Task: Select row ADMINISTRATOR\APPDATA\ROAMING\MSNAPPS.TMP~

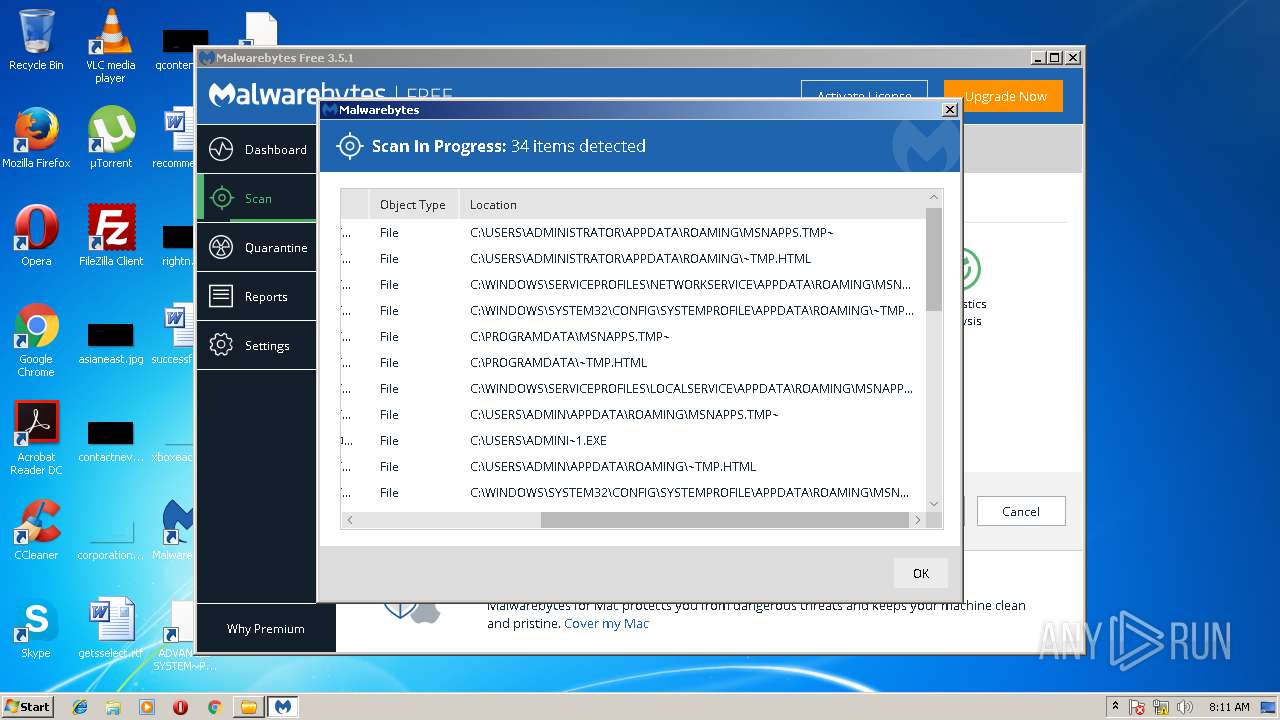Action: pyautogui.click(x=633, y=233)
